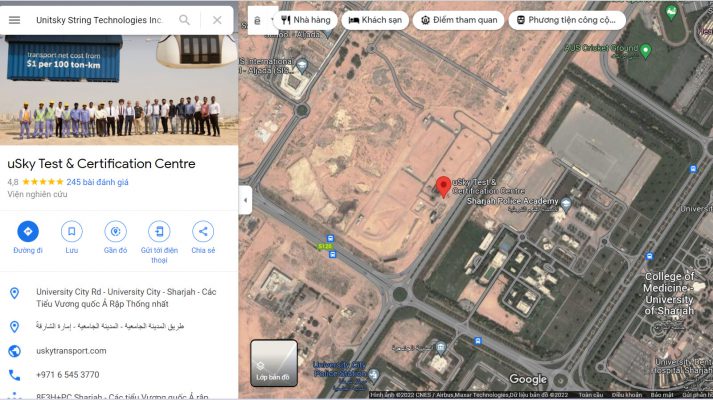Open the hamburger main menu

coord(14,20)
